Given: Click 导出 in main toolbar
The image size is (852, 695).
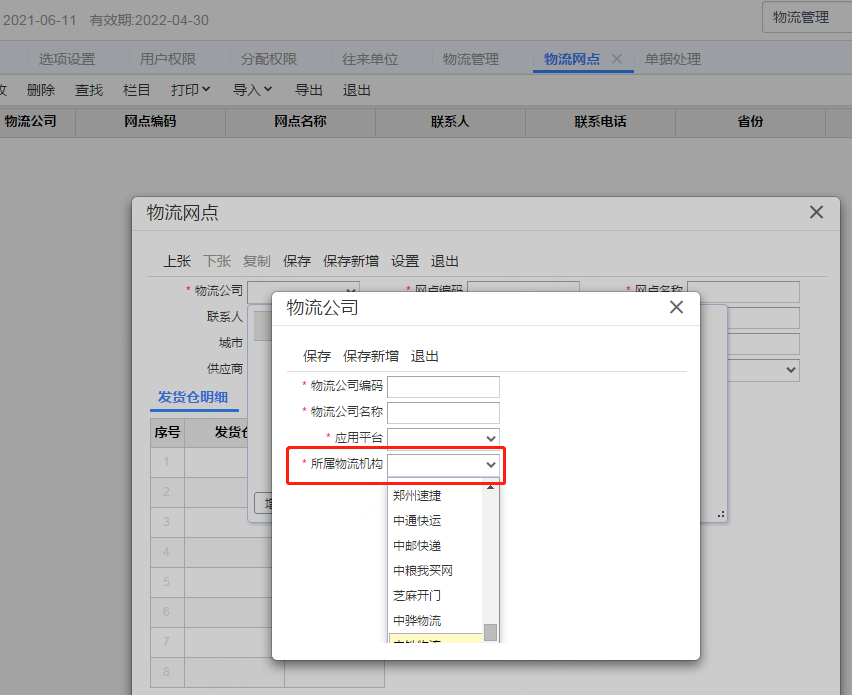Looking at the screenshot, I should (x=309, y=90).
